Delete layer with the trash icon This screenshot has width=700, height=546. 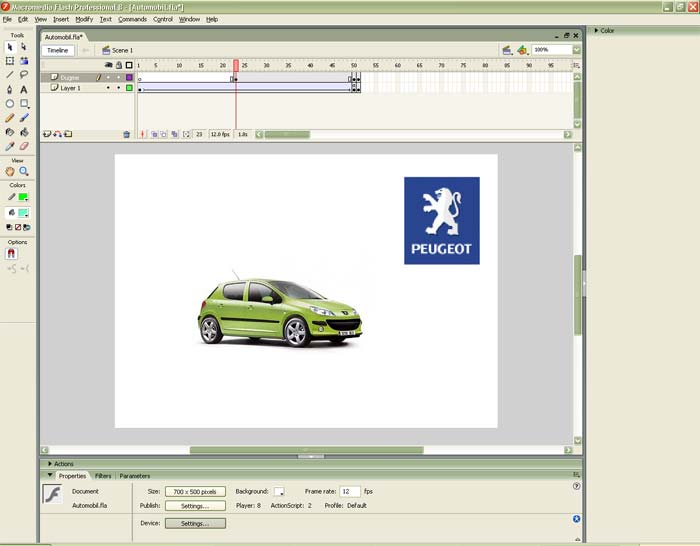[127, 134]
